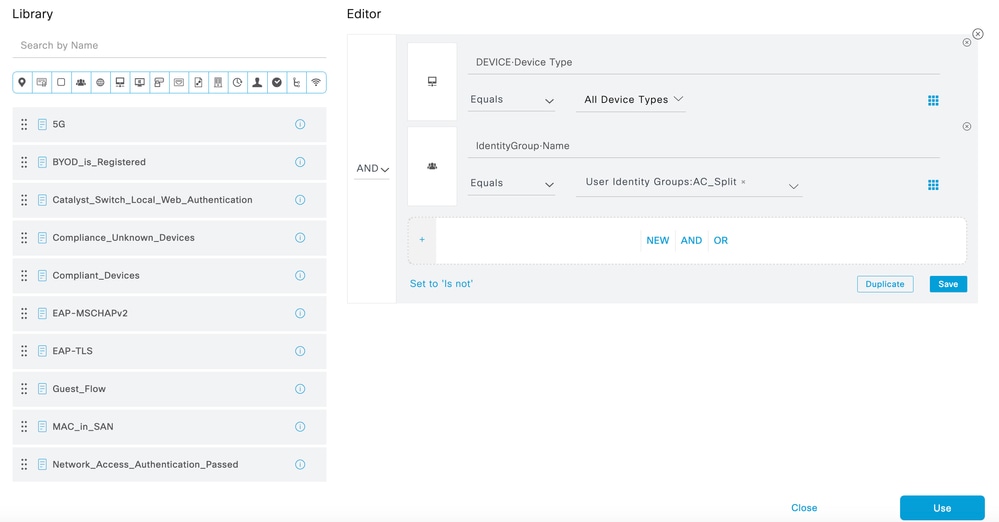Image resolution: width=999 pixels, height=522 pixels.
Task: Open grid picker for IdentityGroup value
Action: click(x=933, y=185)
